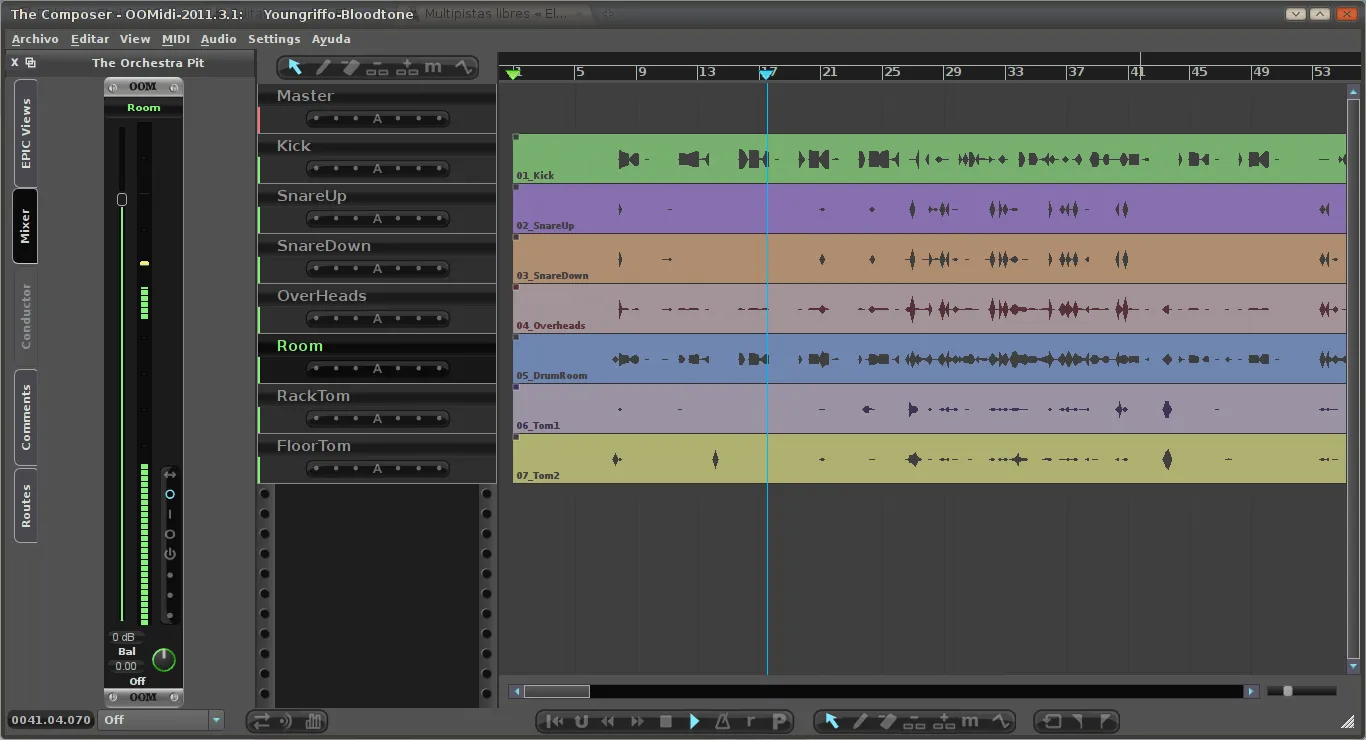Open the Routes side panel

pyautogui.click(x=24, y=505)
